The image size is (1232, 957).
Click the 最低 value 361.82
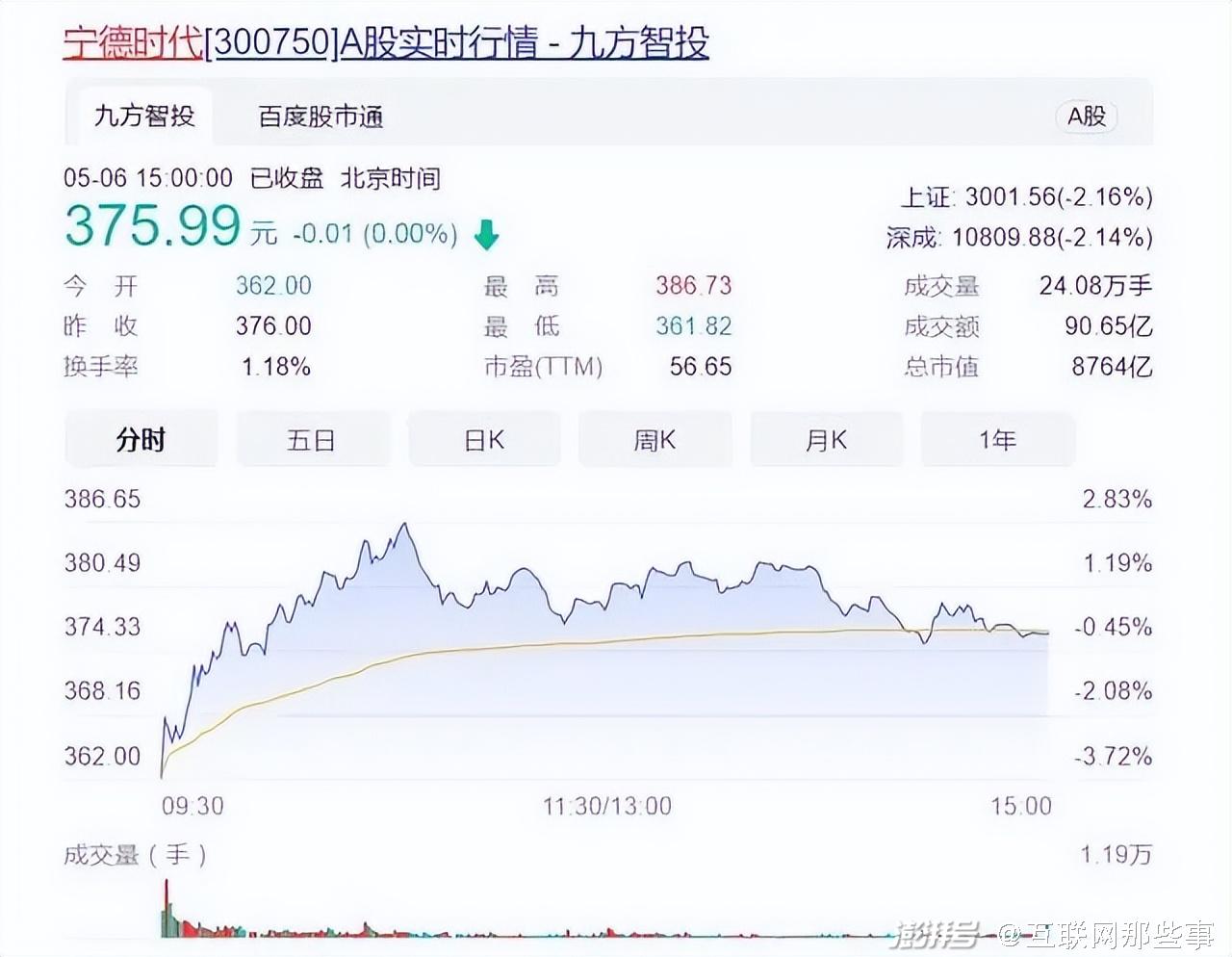[693, 326]
